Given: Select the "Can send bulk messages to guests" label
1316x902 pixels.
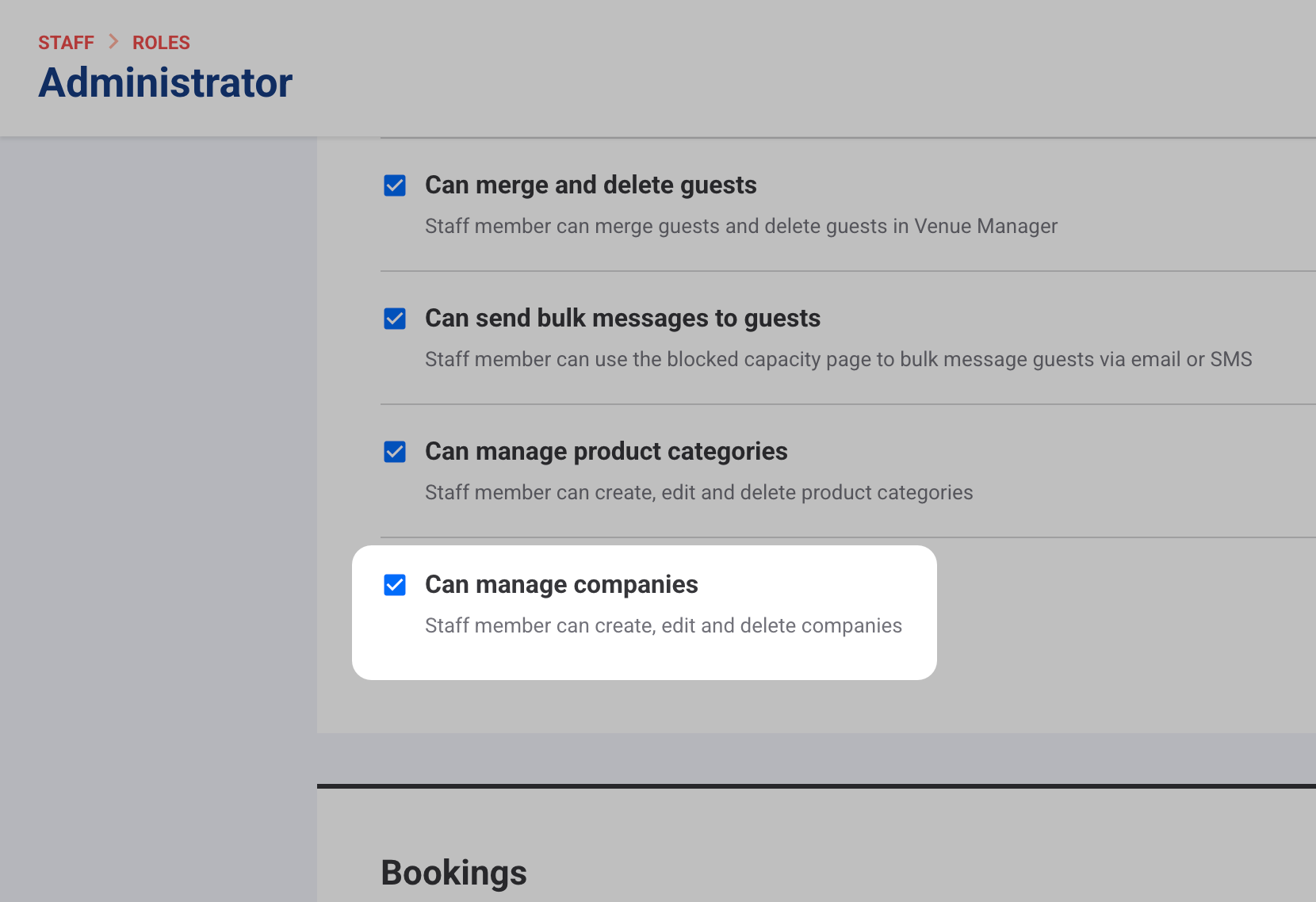Looking at the screenshot, I should pyautogui.click(x=622, y=319).
